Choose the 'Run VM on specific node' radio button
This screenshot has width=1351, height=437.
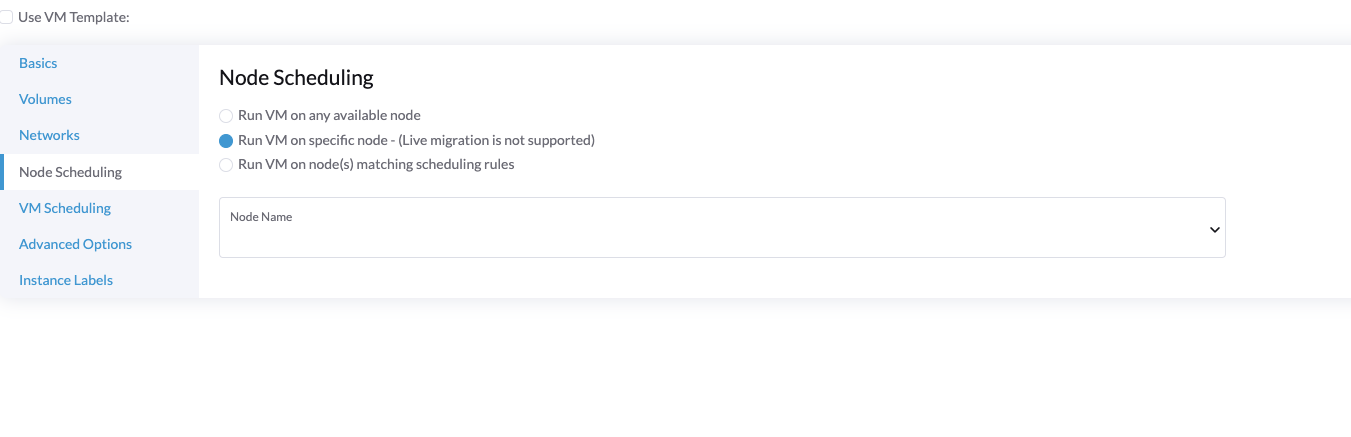click(x=226, y=141)
